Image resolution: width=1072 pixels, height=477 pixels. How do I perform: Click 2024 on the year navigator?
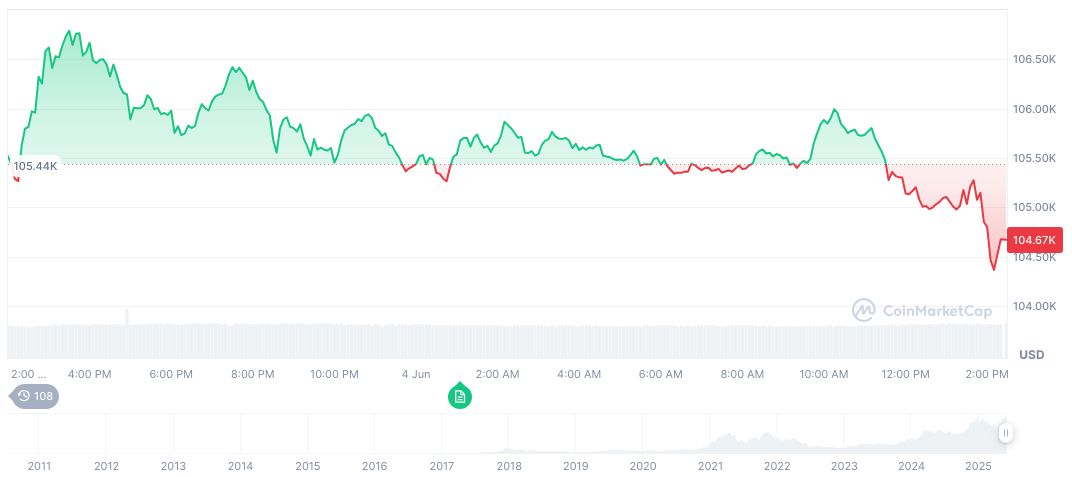click(911, 466)
